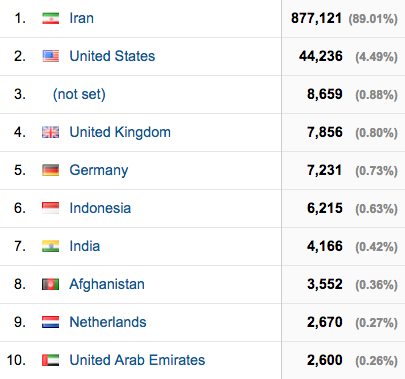Open the United Kingdom country link
The image size is (405, 379).
tap(120, 133)
